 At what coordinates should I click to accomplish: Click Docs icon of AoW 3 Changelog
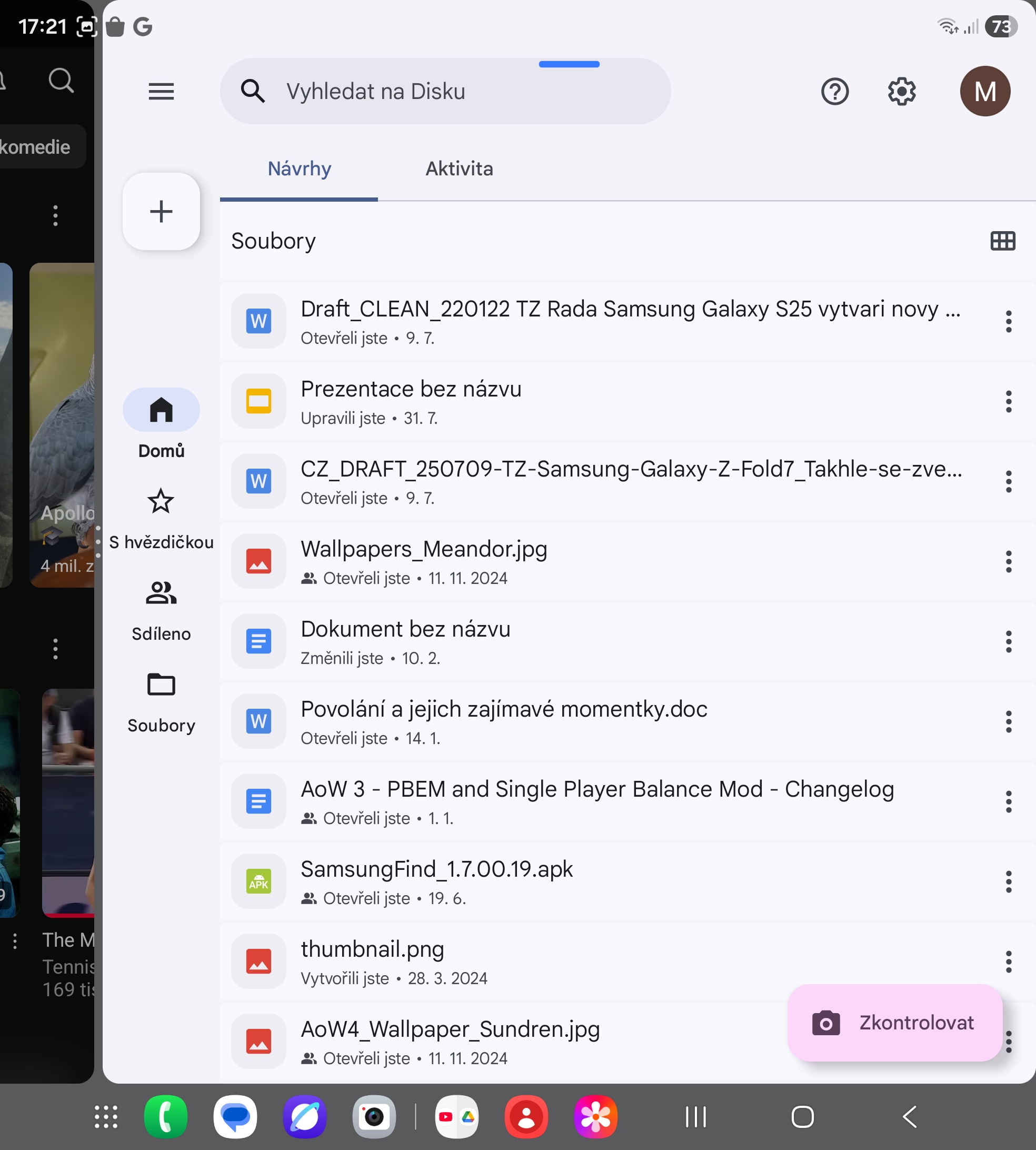click(258, 801)
